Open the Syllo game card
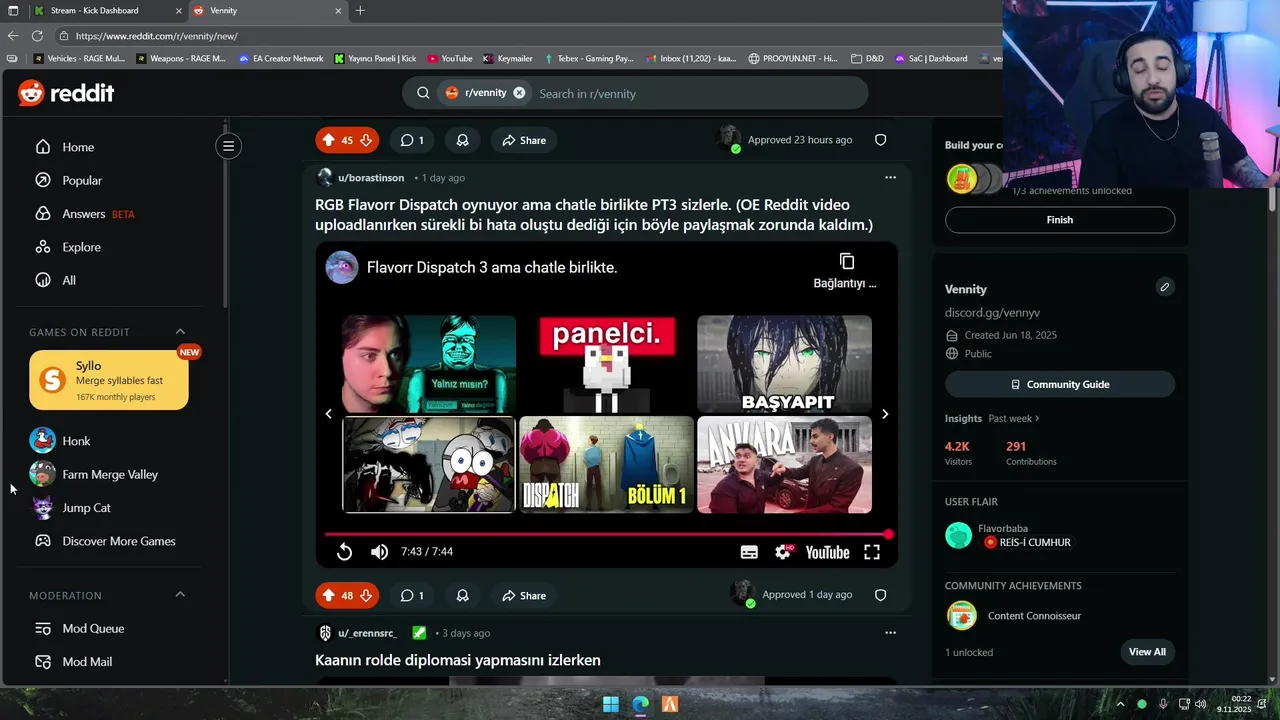 pyautogui.click(x=109, y=380)
